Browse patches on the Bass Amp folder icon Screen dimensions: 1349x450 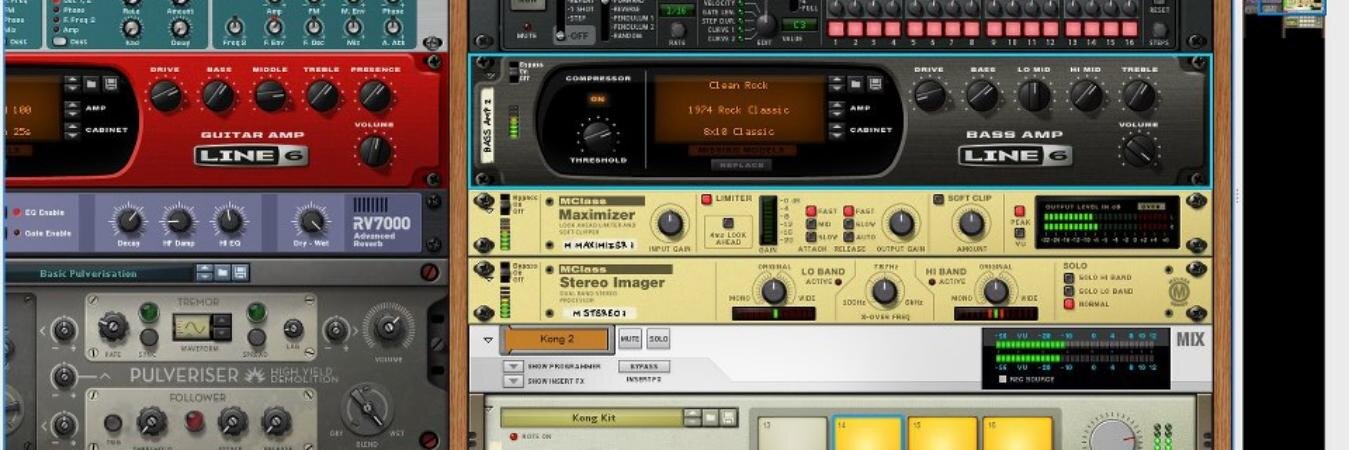pyautogui.click(x=857, y=85)
